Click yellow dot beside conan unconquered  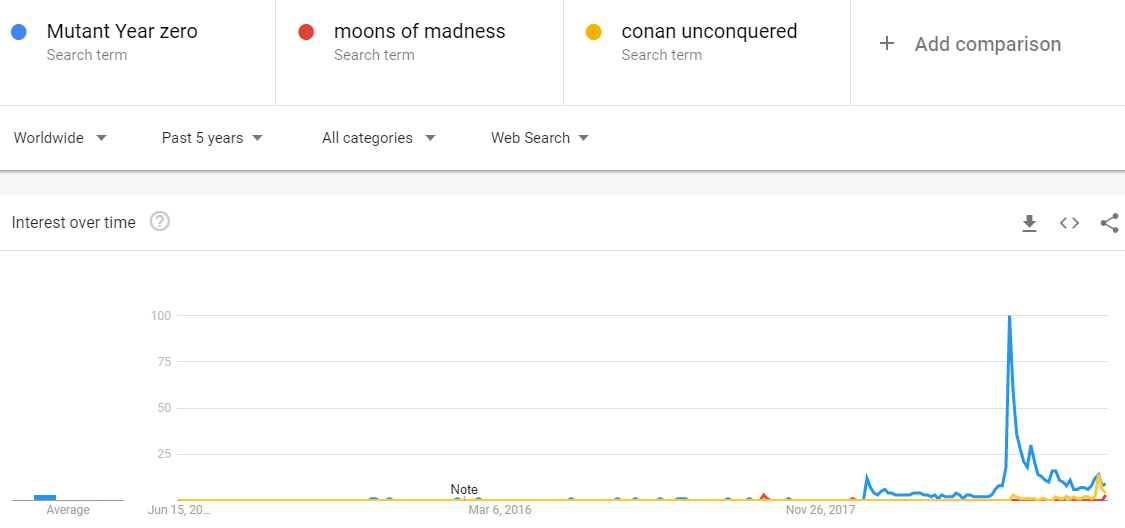click(593, 32)
